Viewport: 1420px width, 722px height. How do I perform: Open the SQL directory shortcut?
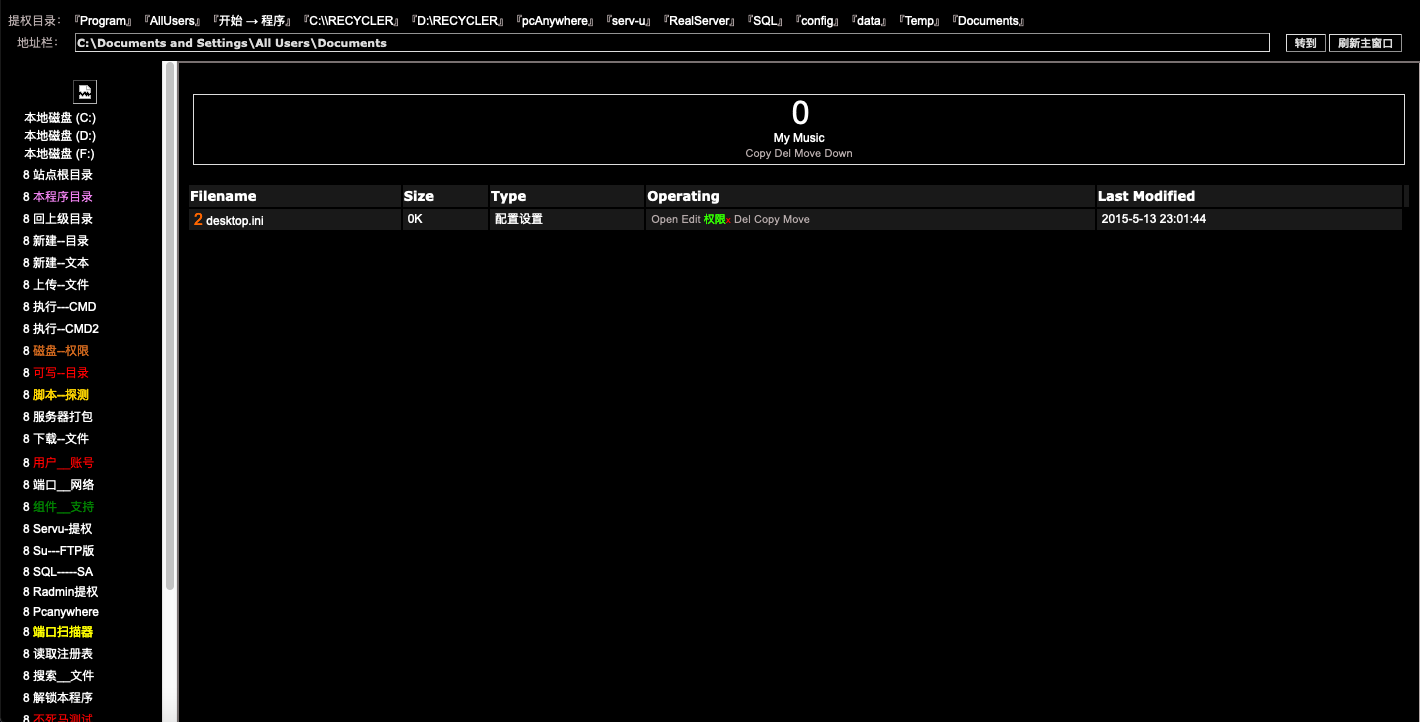[766, 21]
